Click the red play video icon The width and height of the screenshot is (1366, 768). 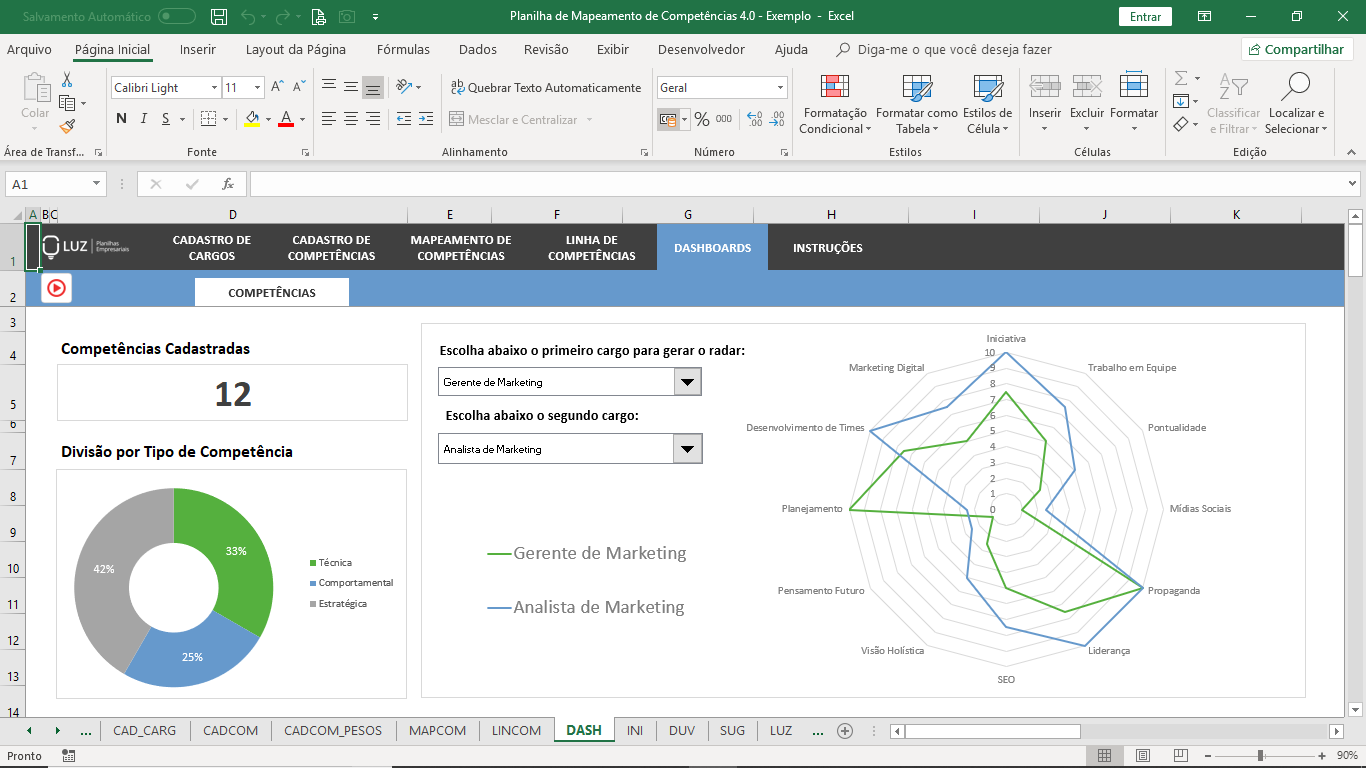click(x=56, y=288)
